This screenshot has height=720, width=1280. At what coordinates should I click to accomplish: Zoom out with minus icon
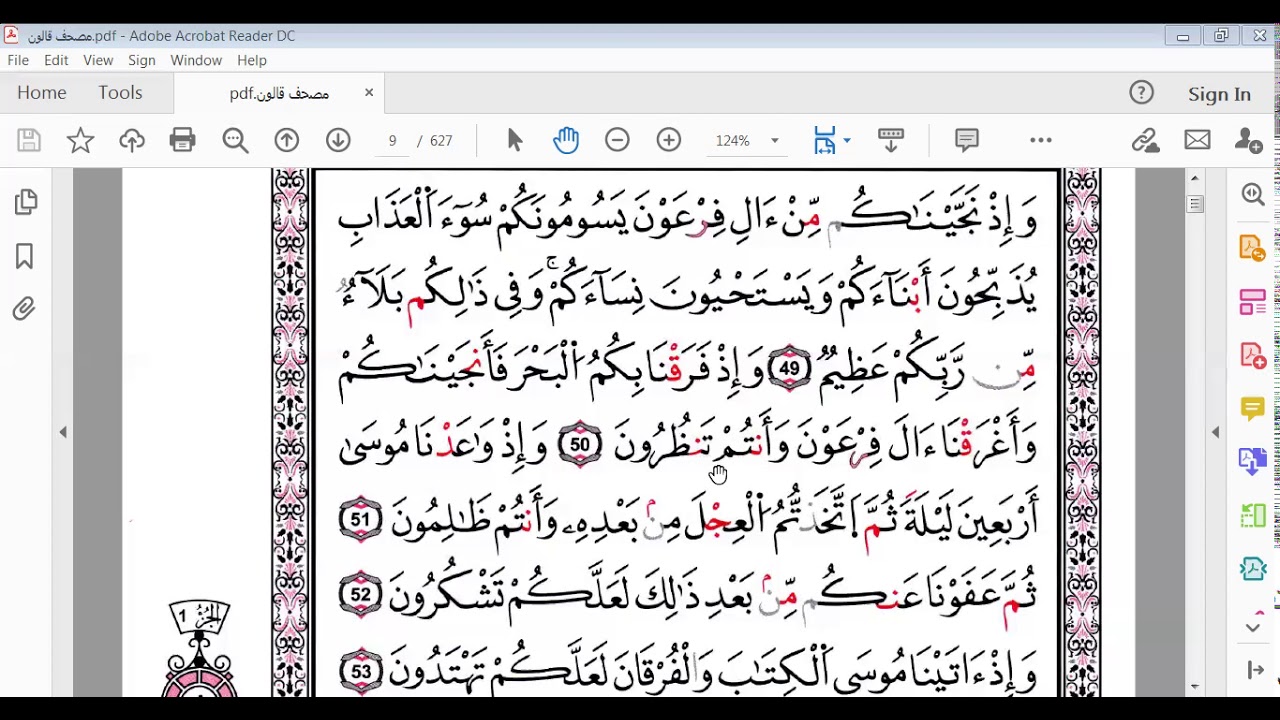[617, 141]
